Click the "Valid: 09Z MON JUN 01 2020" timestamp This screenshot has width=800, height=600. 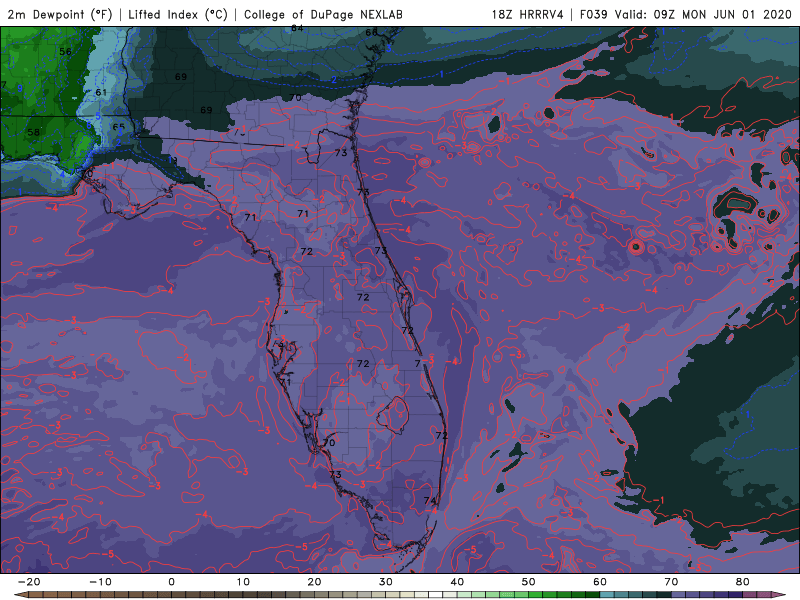tap(703, 14)
